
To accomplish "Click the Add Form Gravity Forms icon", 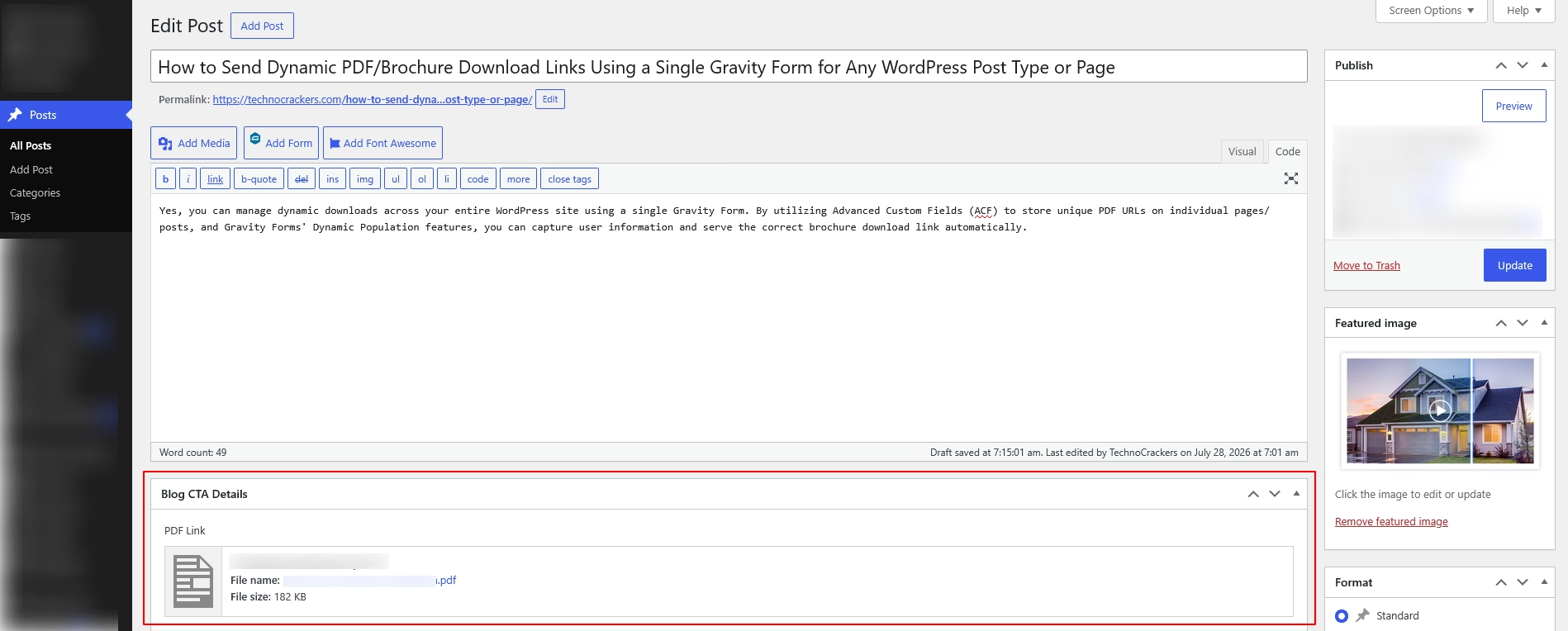I will (x=255, y=139).
